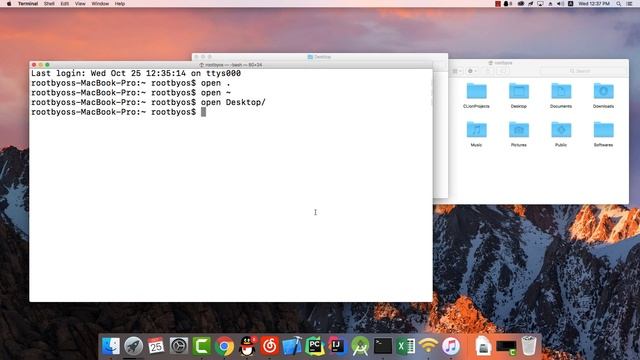This screenshot has height=360, width=640.
Task: Open Spotlight search in the menu bar
Action: pos(619,4)
